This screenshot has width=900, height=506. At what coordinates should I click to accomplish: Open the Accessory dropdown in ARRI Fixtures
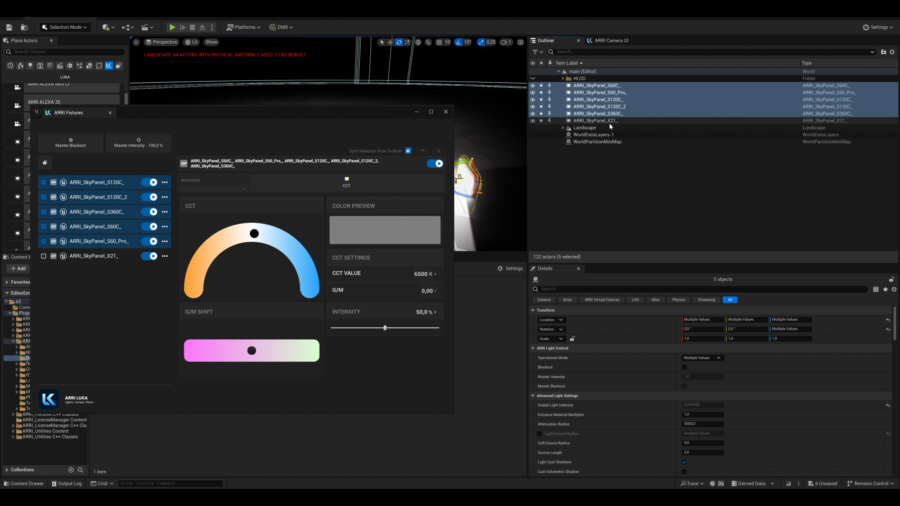(213, 188)
